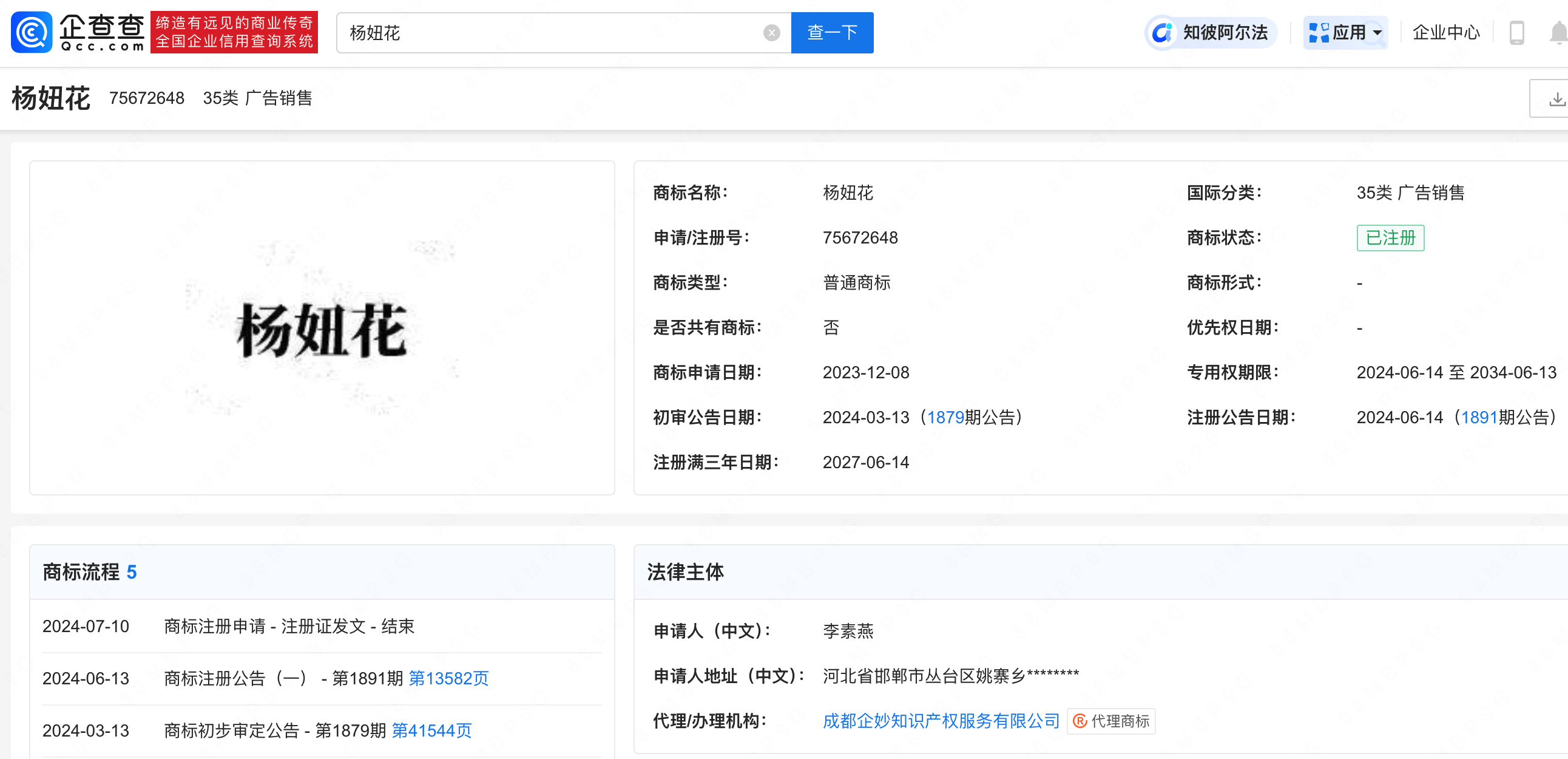Expand the 应用 dropdown menu
Image resolution: width=1568 pixels, height=759 pixels.
click(x=1345, y=32)
